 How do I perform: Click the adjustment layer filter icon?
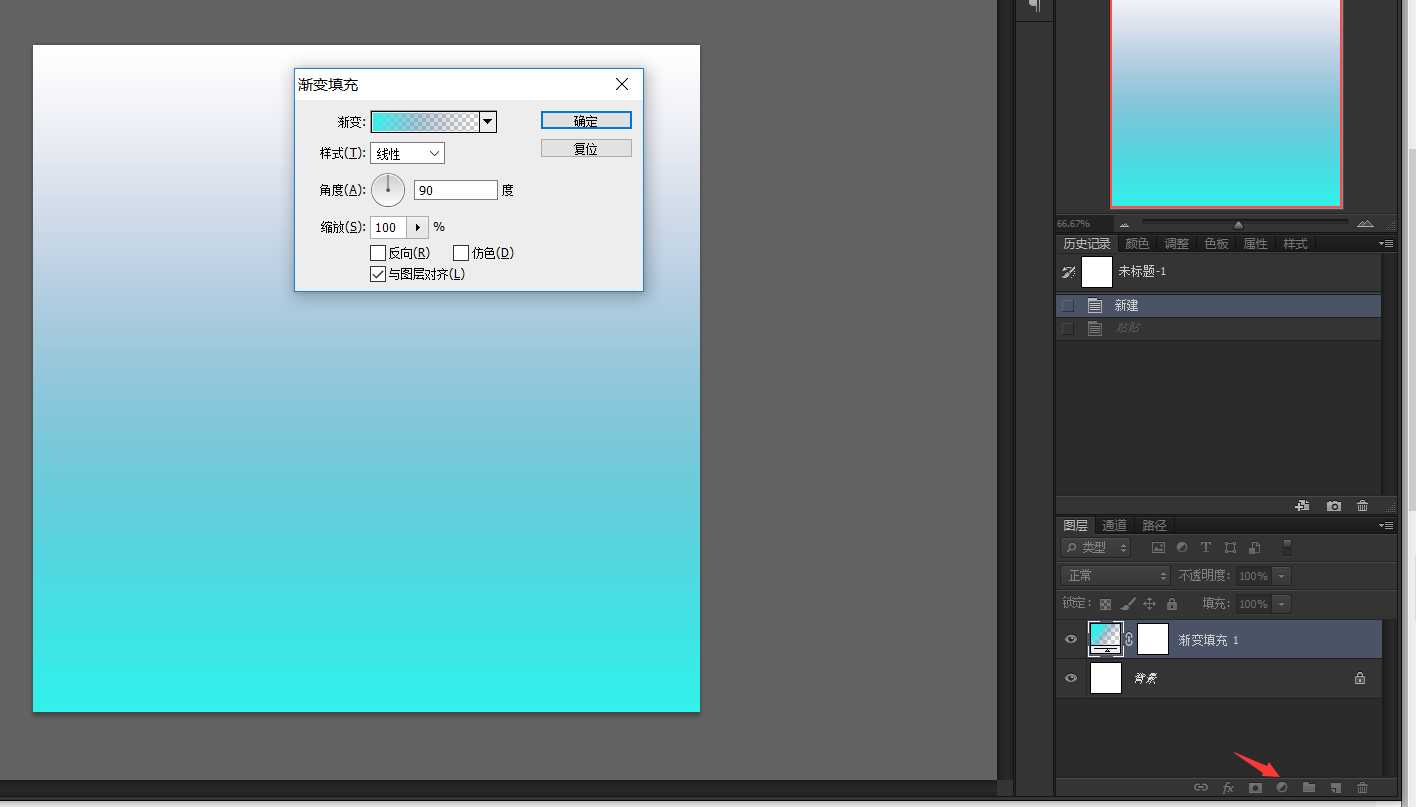pos(1182,547)
